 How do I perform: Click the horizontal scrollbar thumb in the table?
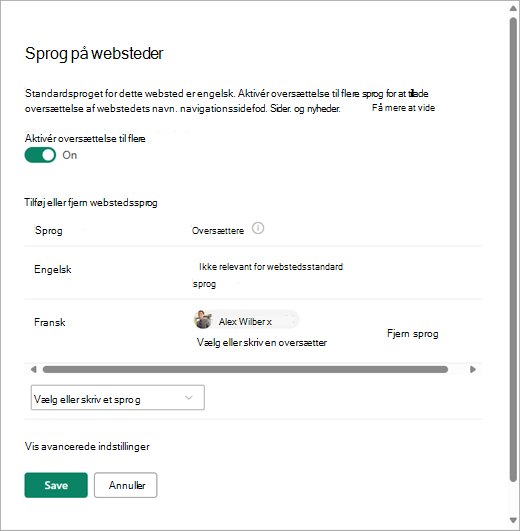coord(245,369)
